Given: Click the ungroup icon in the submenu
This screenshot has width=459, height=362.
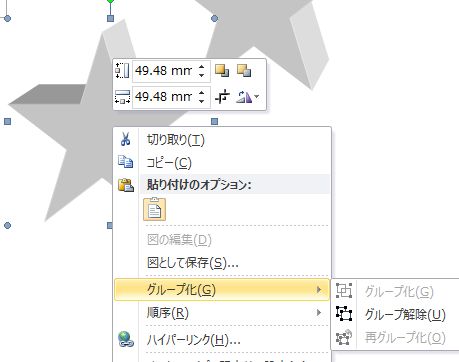Looking at the screenshot, I should tap(344, 314).
